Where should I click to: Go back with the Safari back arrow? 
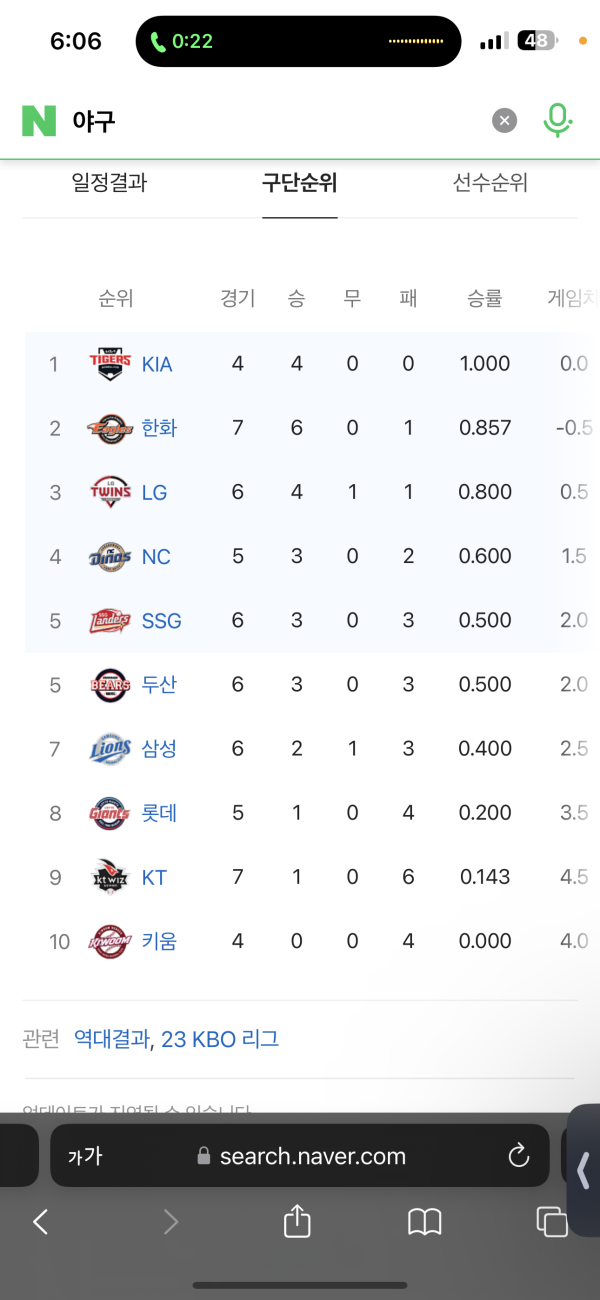(x=41, y=1221)
